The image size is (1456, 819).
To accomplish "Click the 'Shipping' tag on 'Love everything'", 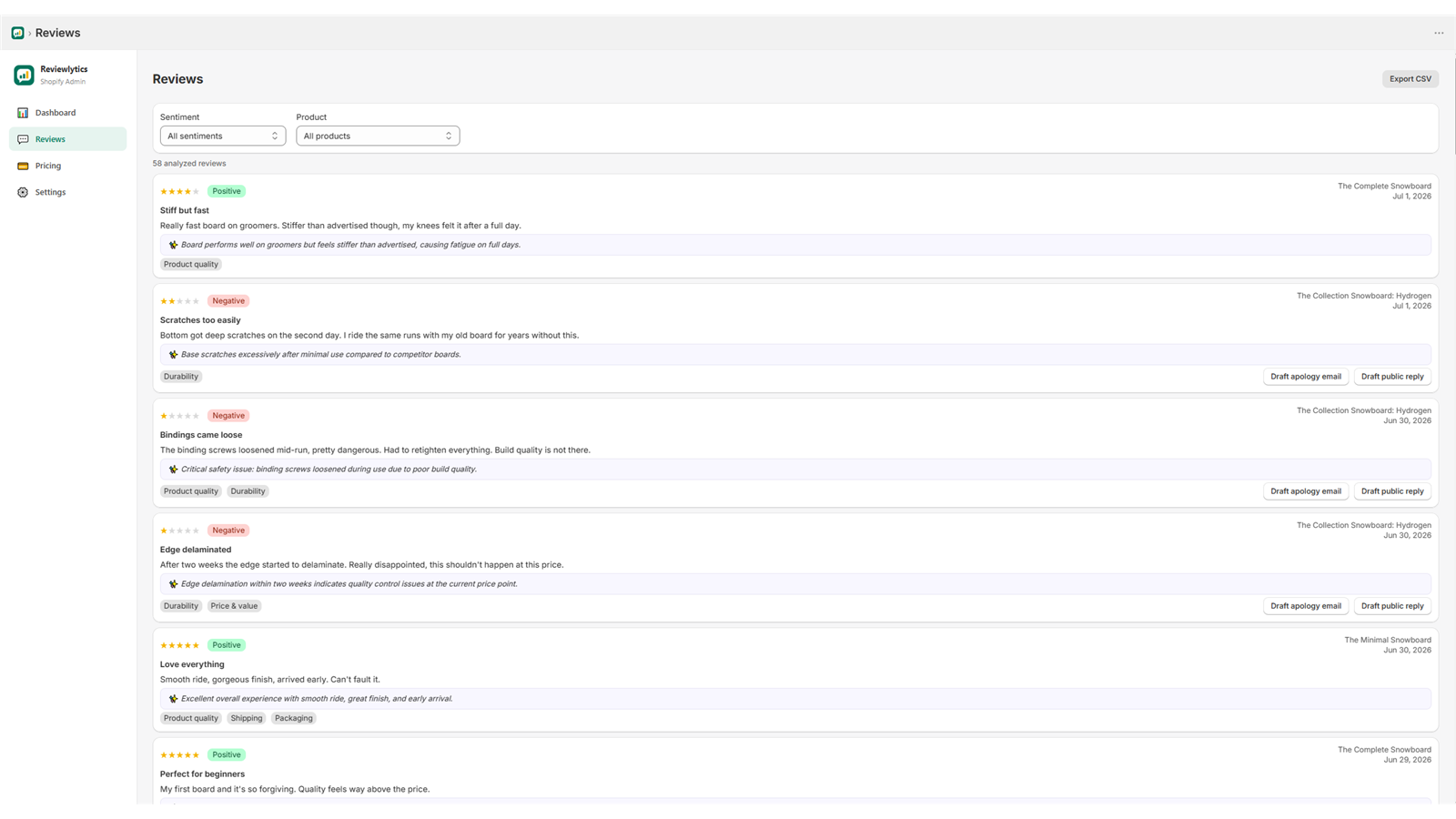I will (x=246, y=719).
